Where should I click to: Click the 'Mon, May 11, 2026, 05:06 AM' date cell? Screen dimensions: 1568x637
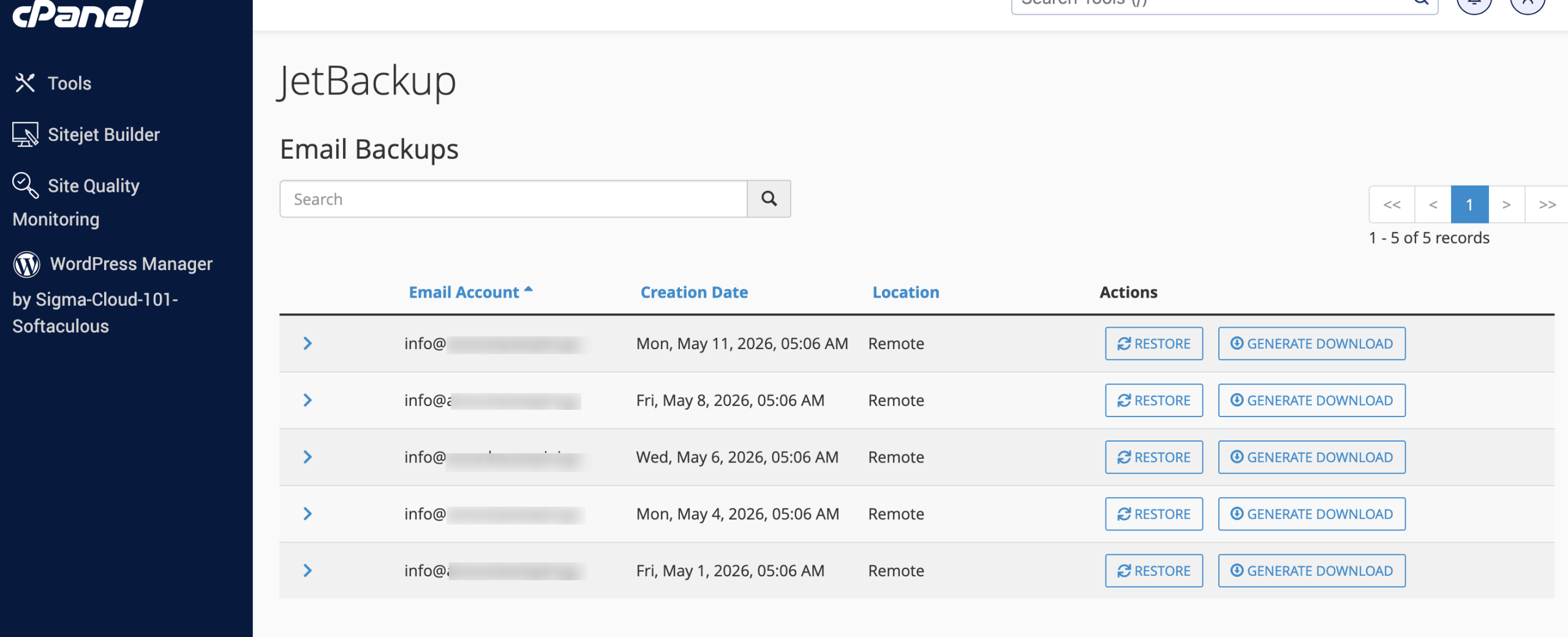pyautogui.click(x=742, y=344)
